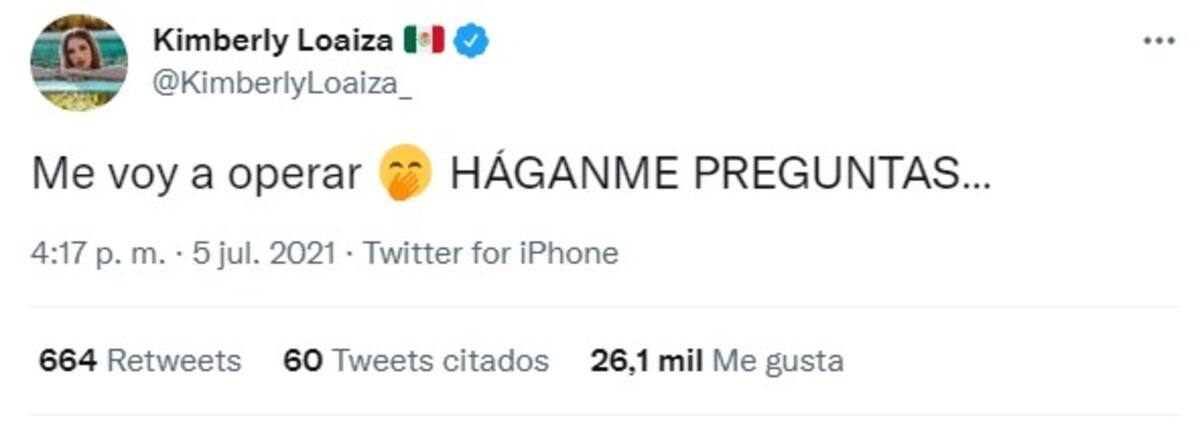Click the 5 jul. 2021 date

pos(250,253)
